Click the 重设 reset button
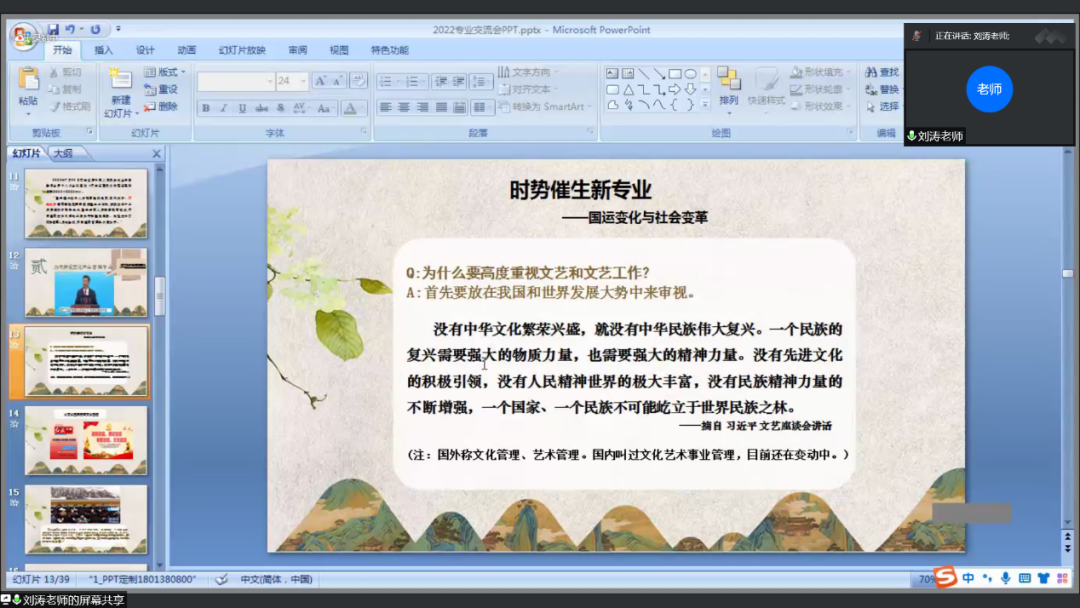 (161, 89)
